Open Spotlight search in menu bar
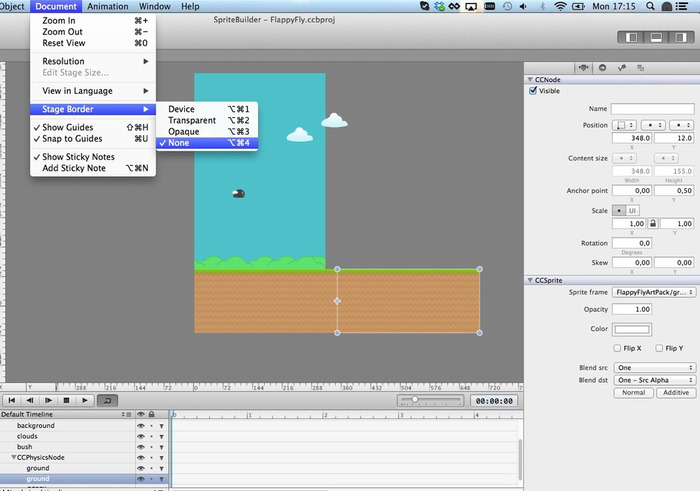 point(650,6)
